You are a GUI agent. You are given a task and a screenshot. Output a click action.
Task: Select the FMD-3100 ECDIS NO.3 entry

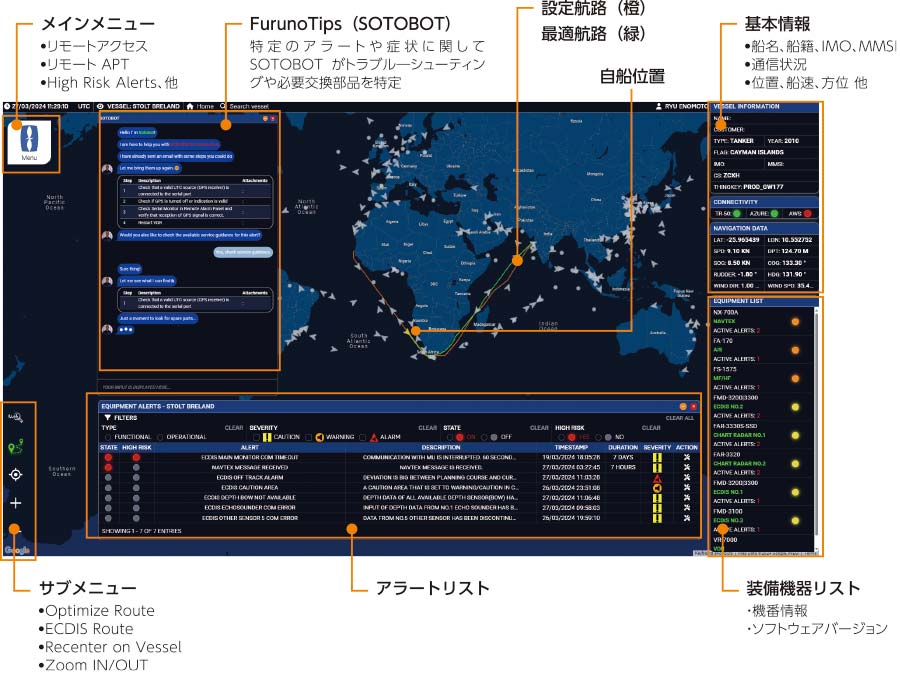(762, 520)
